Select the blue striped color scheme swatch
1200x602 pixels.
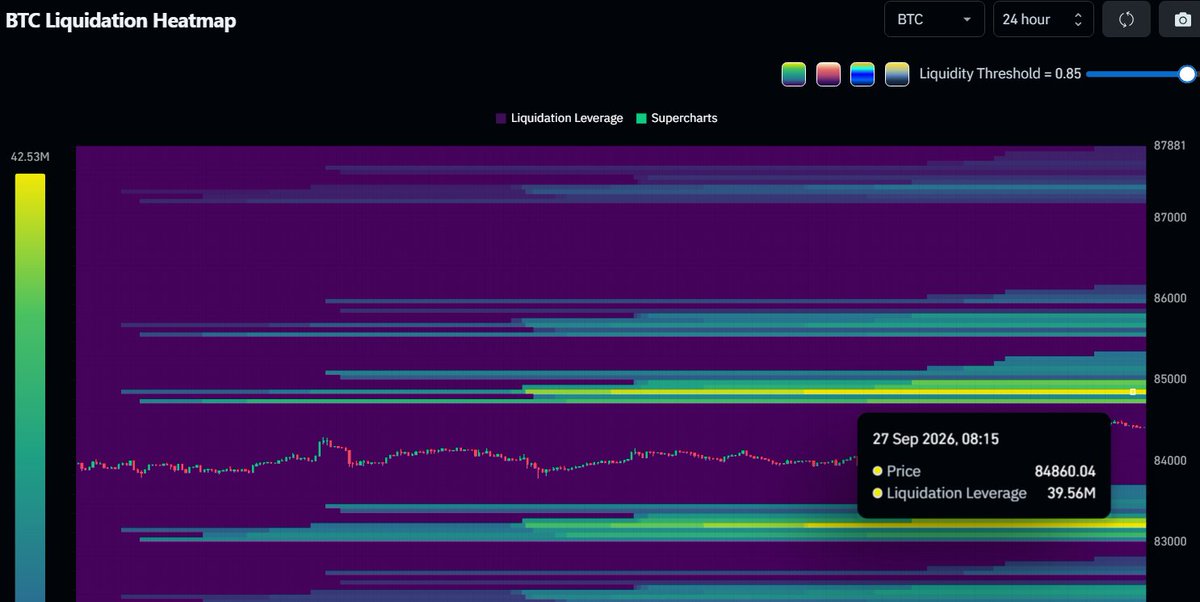(862, 74)
